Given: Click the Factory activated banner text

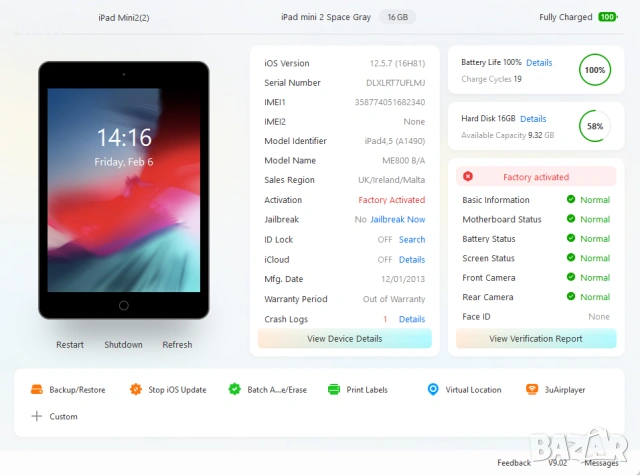Looking at the screenshot, I should pyautogui.click(x=536, y=177).
